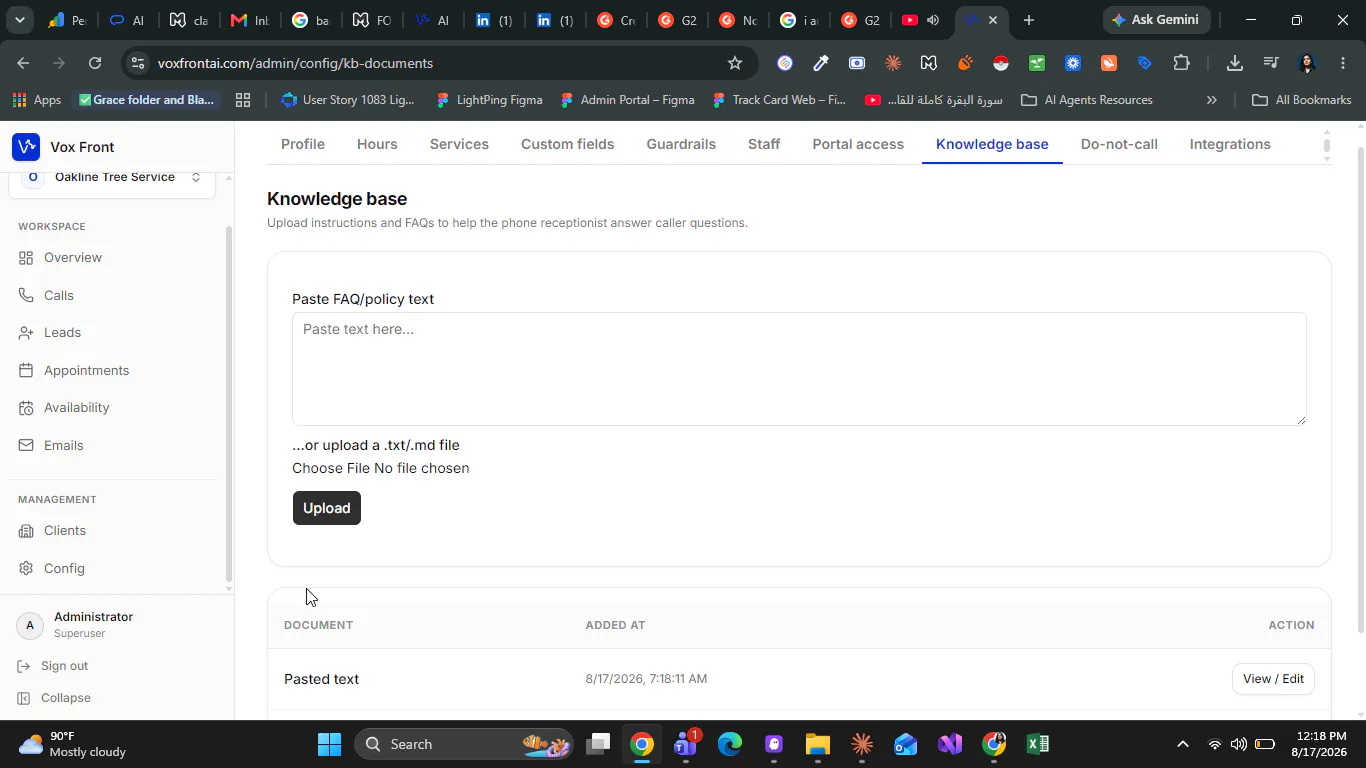Switch to the Services tab
The width and height of the screenshot is (1366, 768).
click(459, 144)
